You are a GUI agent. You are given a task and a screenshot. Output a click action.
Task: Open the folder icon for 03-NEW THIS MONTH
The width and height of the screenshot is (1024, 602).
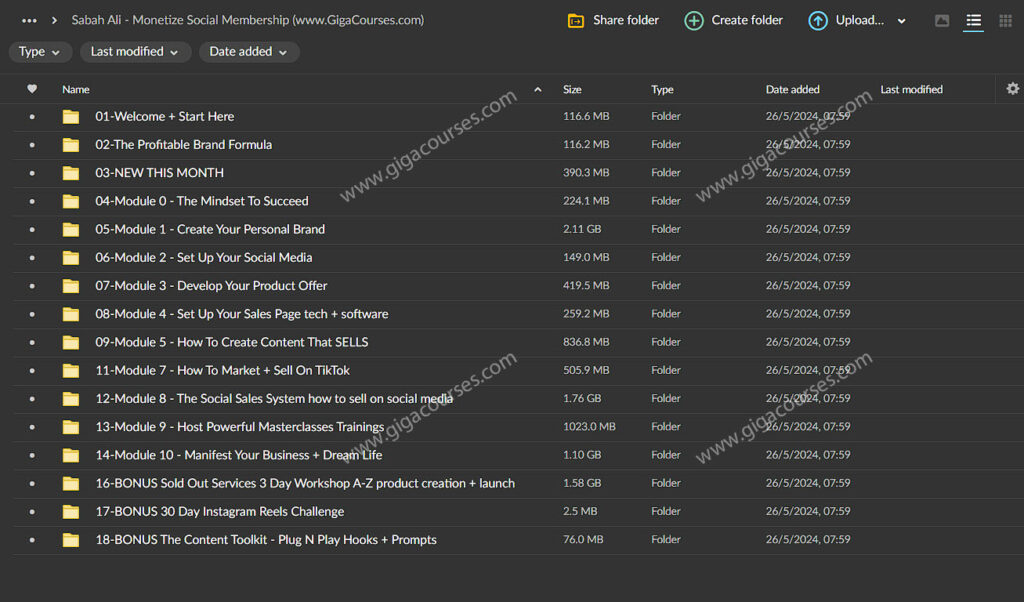coord(70,172)
